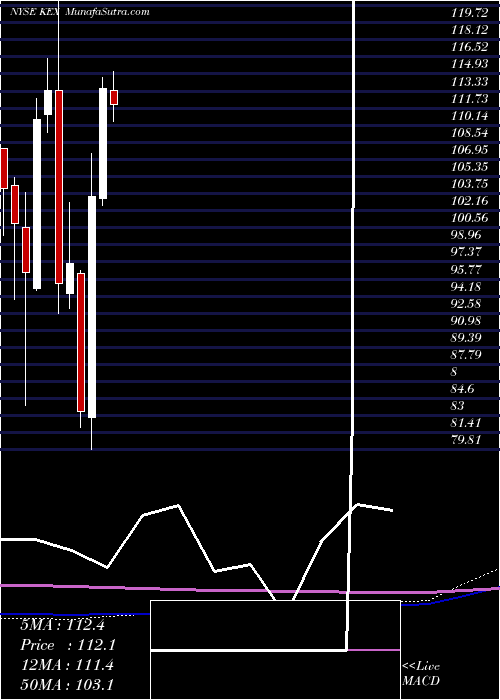Viewport: 500px width, 700px height.
Task: Click the 95.77 price axis label
Action: (467, 269)
